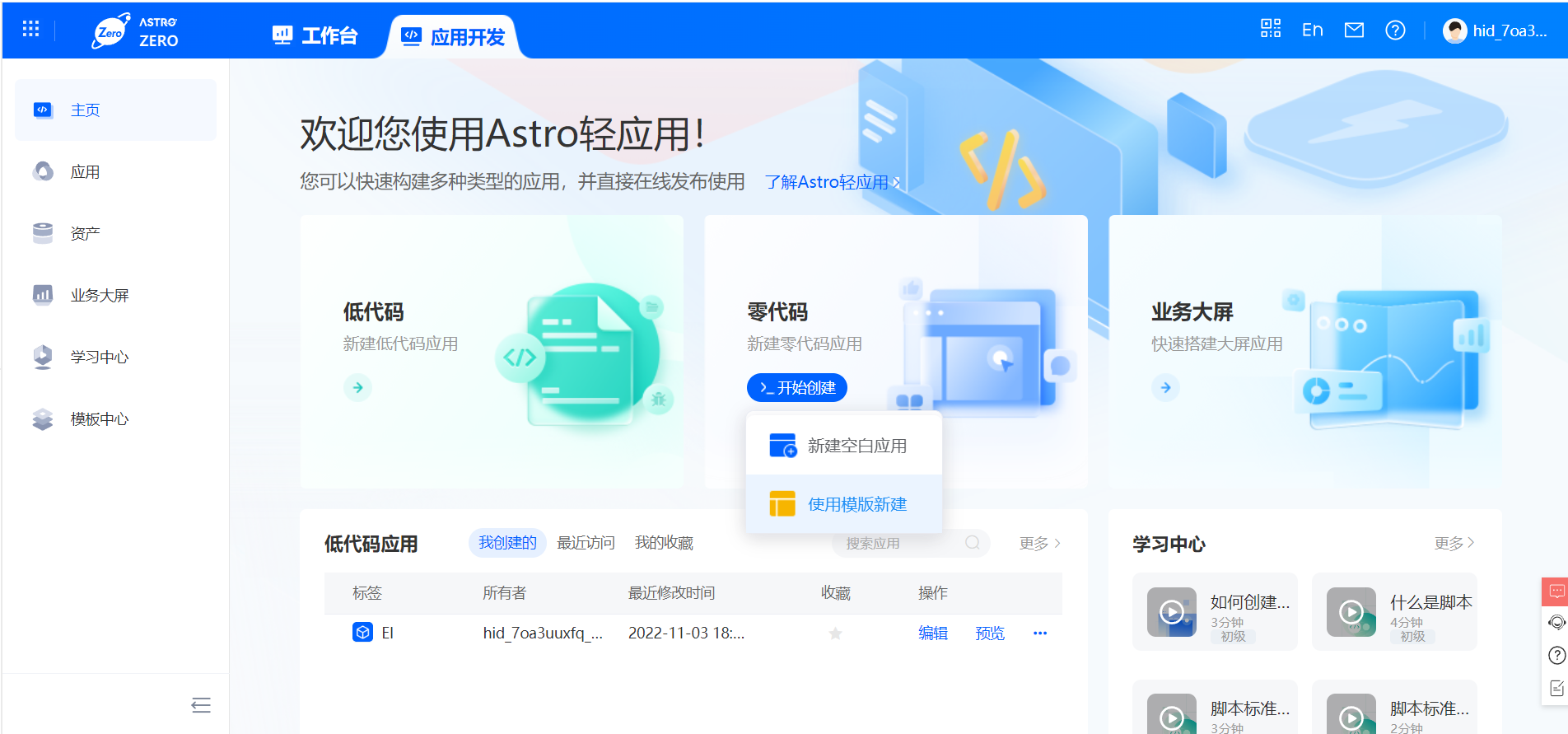Collapse the sidebar with the menu-fold icon
The height and width of the screenshot is (734, 1568).
point(201,705)
